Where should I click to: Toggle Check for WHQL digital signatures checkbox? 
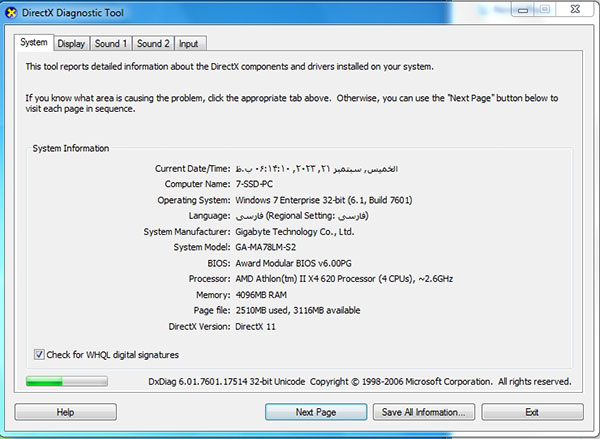39,354
